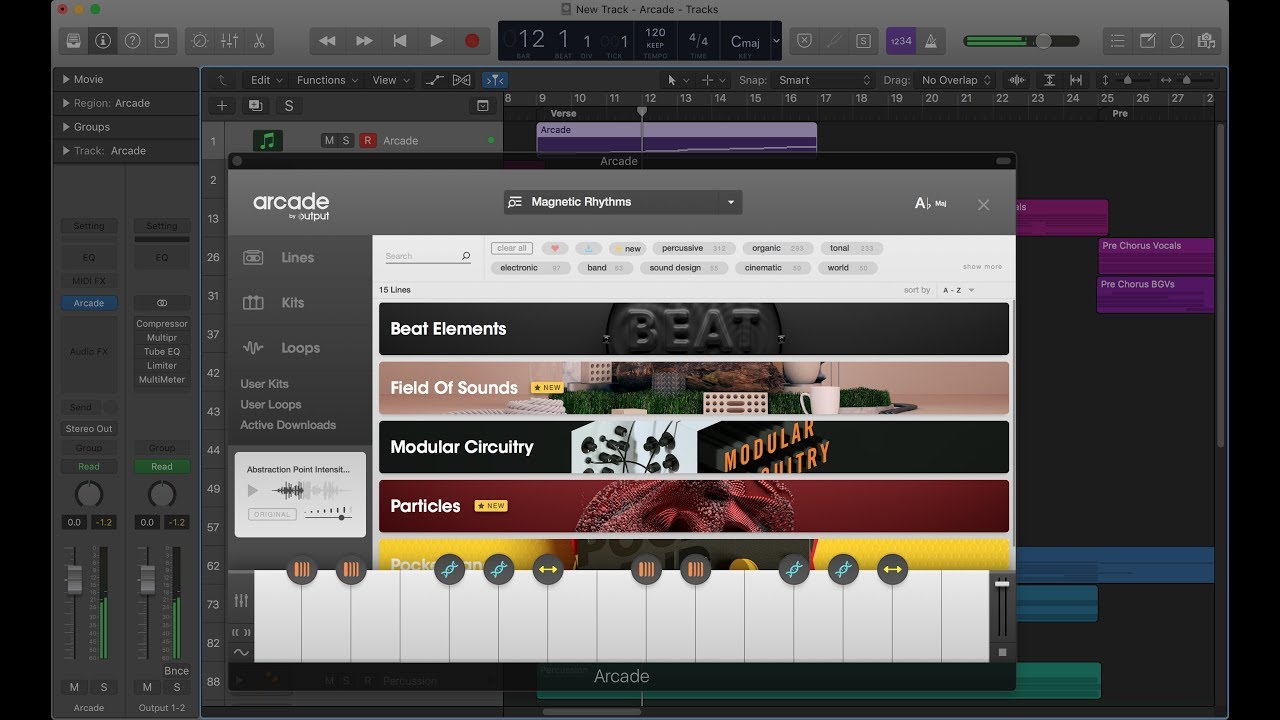This screenshot has width=1280, height=720.
Task: Filter by downloaded tag icon
Action: (589, 248)
